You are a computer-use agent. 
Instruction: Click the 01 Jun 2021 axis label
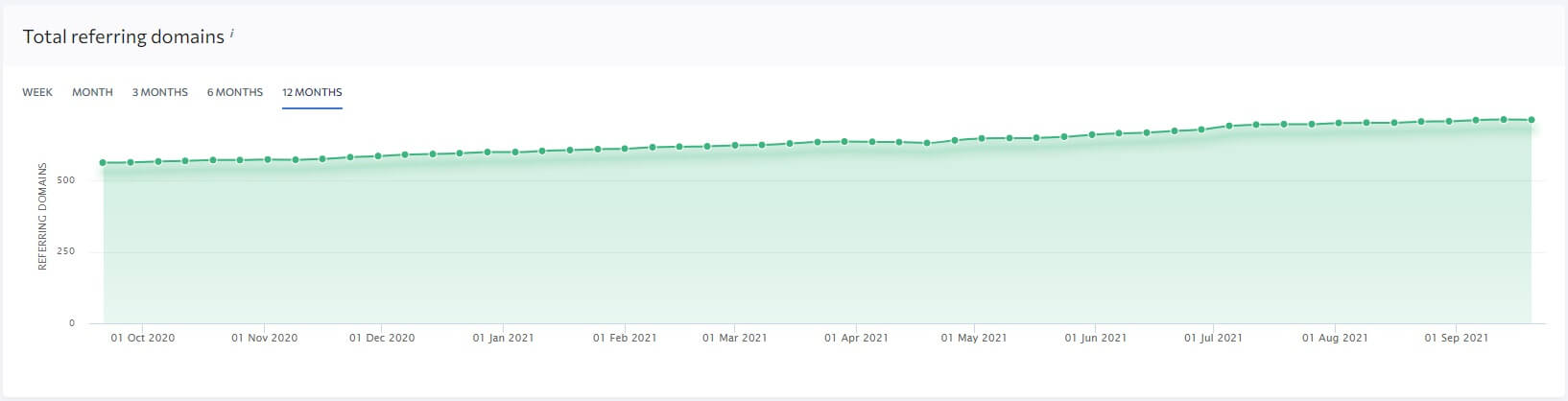coord(1095,338)
